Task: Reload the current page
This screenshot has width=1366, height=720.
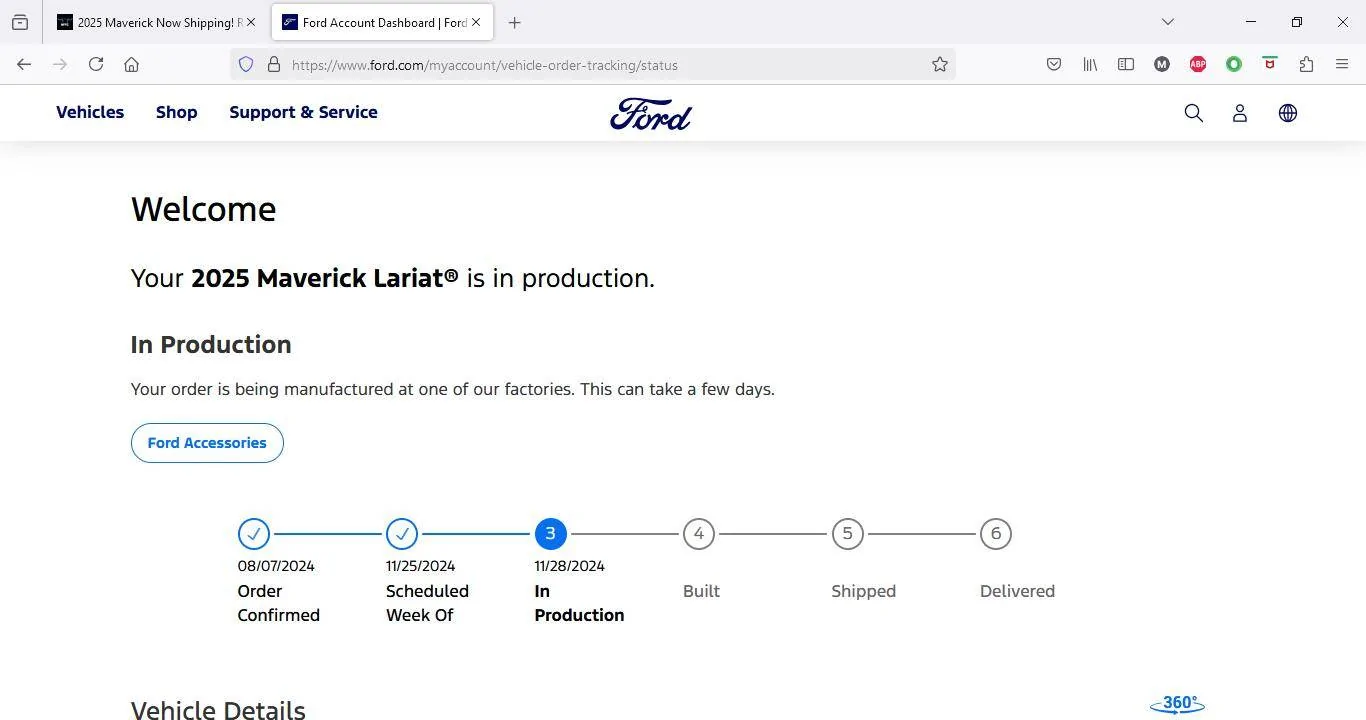Action: click(x=96, y=64)
